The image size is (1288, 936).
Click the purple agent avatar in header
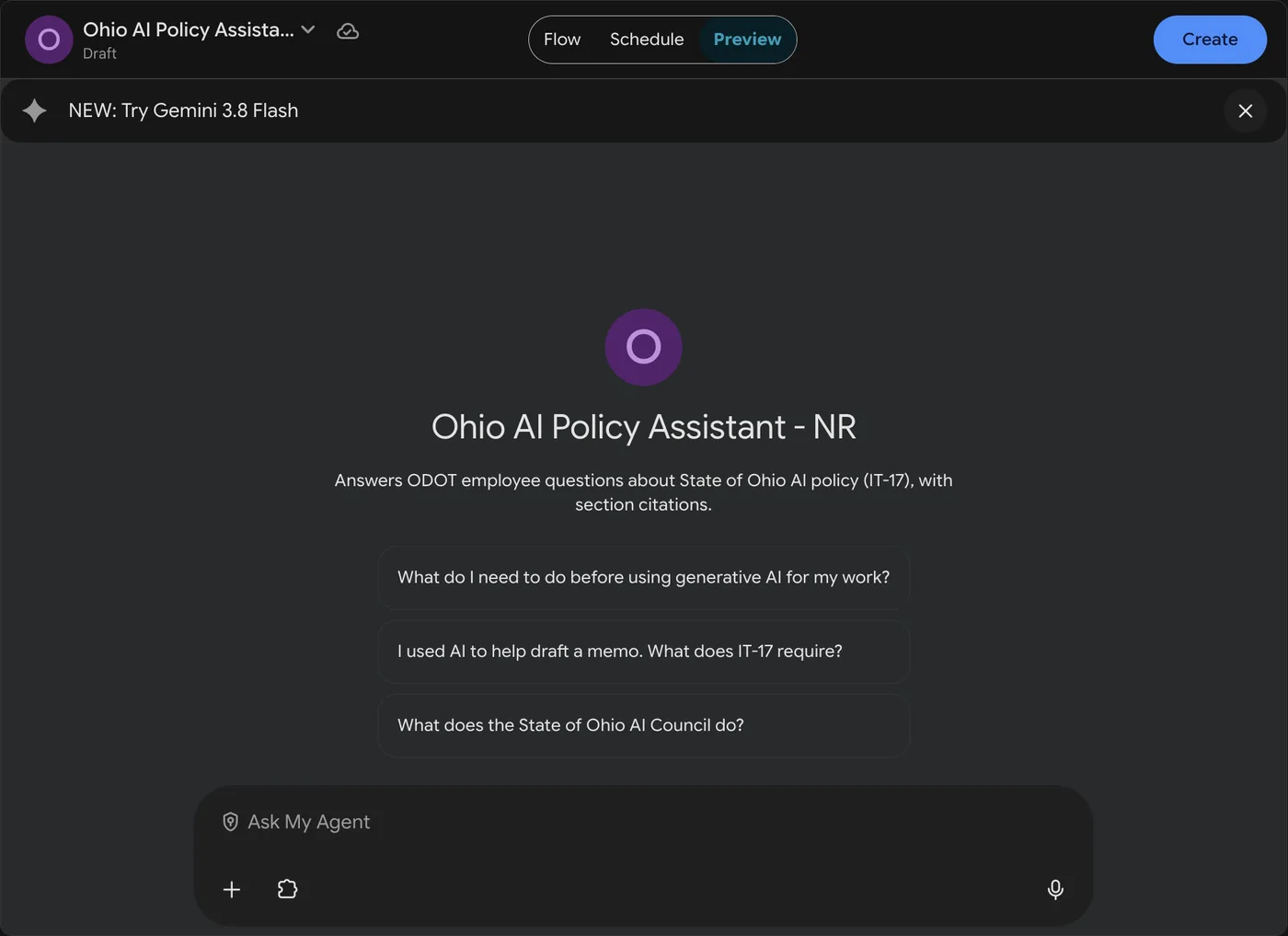(49, 40)
